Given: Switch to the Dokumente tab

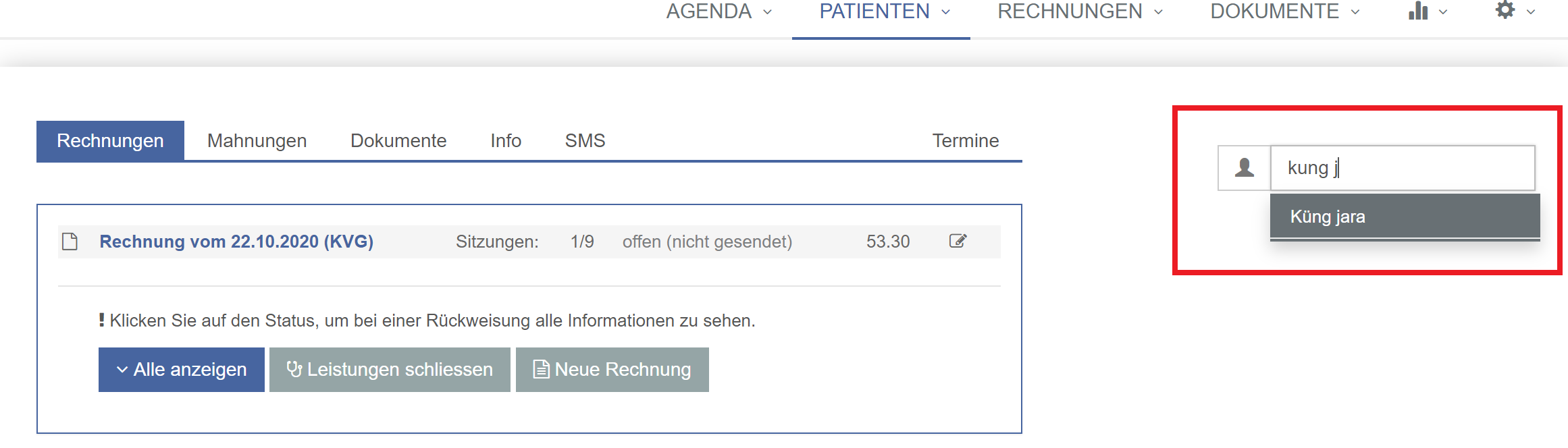Looking at the screenshot, I should tap(398, 140).
